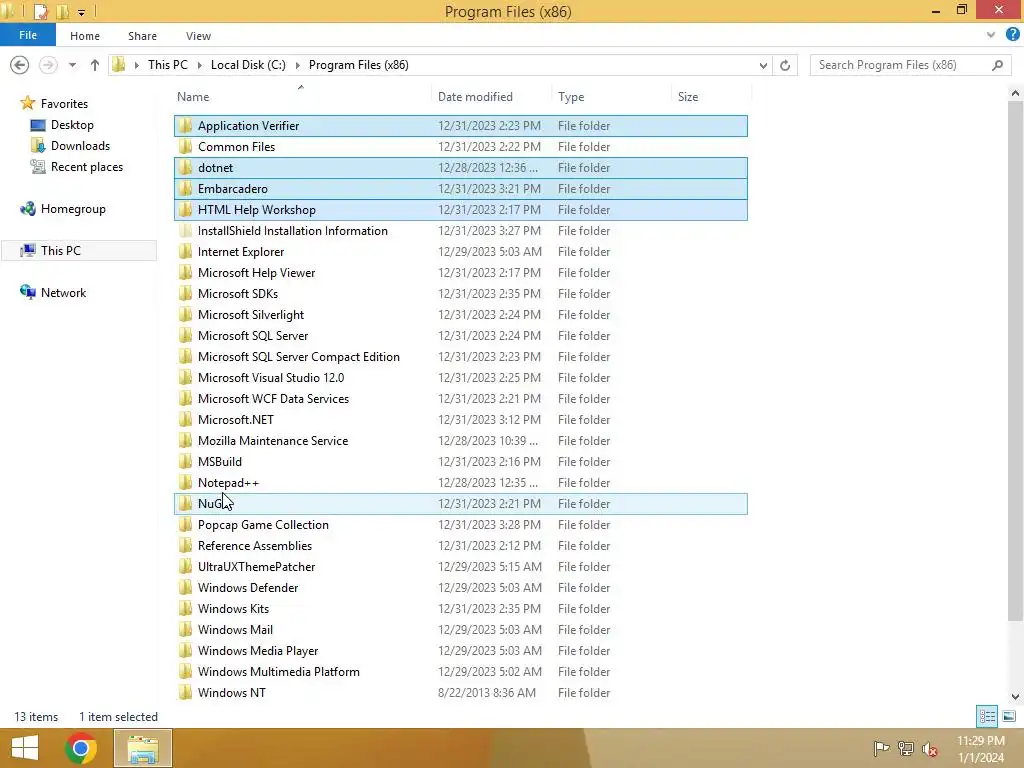The height and width of the screenshot is (768, 1024).
Task: Refresh the Program Files (x86) listing
Action: tap(785, 65)
